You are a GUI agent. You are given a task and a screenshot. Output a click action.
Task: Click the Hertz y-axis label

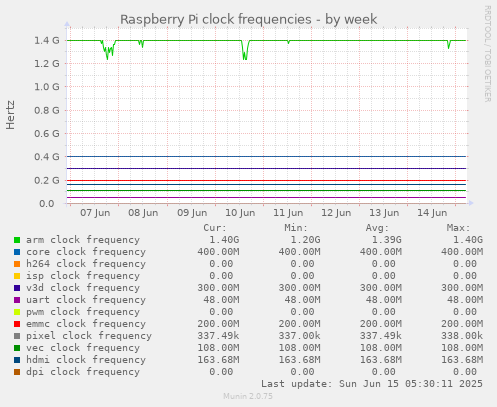10,115
